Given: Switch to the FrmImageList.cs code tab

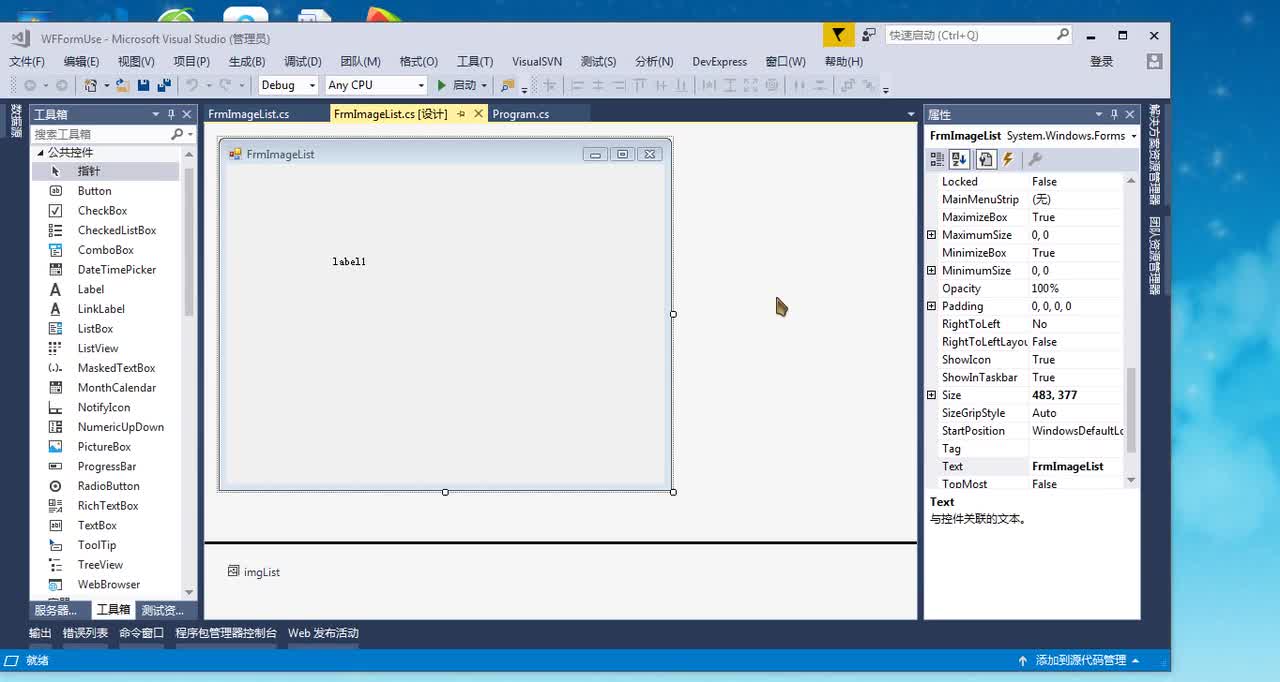Looking at the screenshot, I should pyautogui.click(x=249, y=114).
